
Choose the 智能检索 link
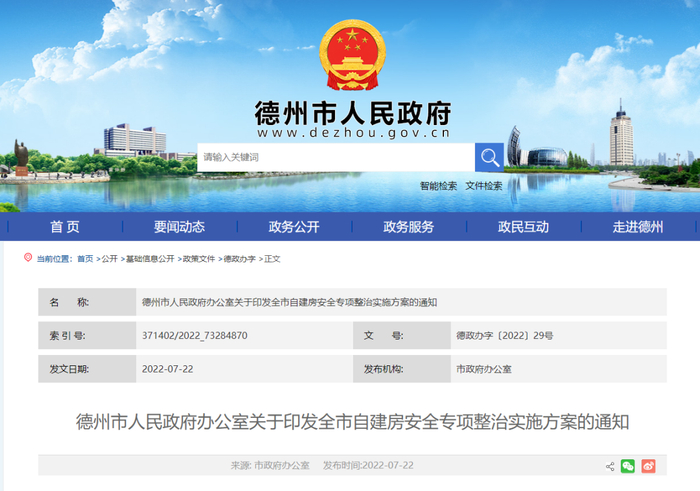pos(438,186)
